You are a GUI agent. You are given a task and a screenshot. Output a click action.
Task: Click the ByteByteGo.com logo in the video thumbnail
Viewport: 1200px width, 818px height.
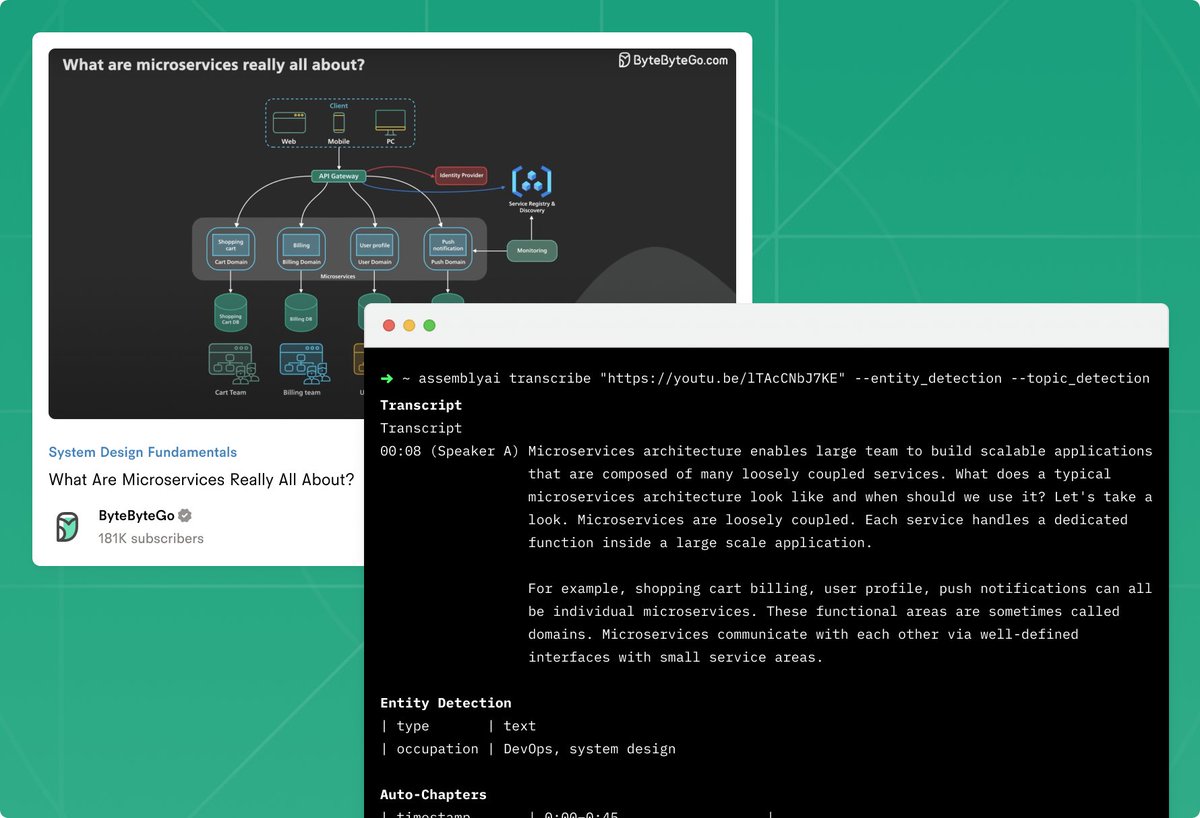tap(673, 61)
